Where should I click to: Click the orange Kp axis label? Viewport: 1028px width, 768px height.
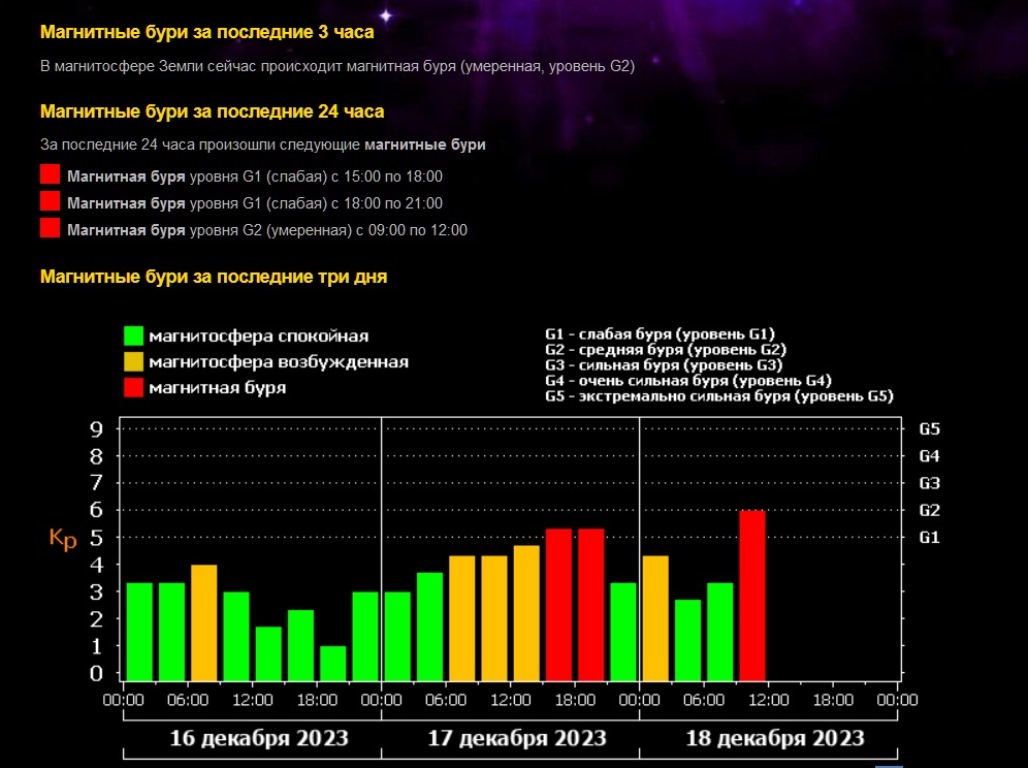pos(62,538)
